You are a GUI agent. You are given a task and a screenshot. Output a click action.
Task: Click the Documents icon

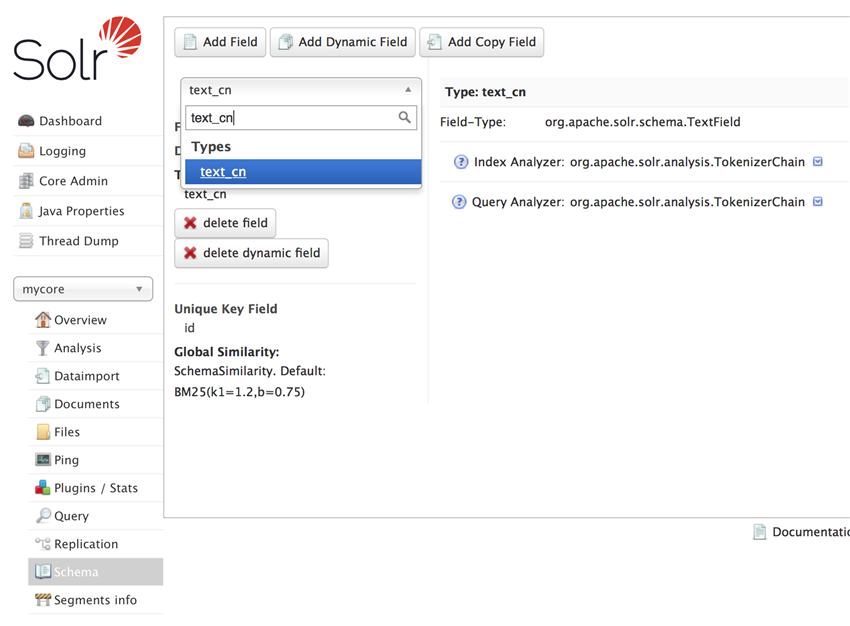click(42, 404)
